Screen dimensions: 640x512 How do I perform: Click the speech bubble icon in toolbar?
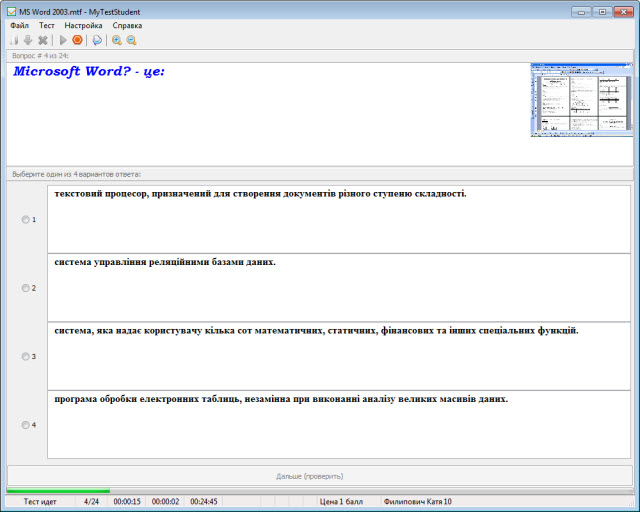97,40
